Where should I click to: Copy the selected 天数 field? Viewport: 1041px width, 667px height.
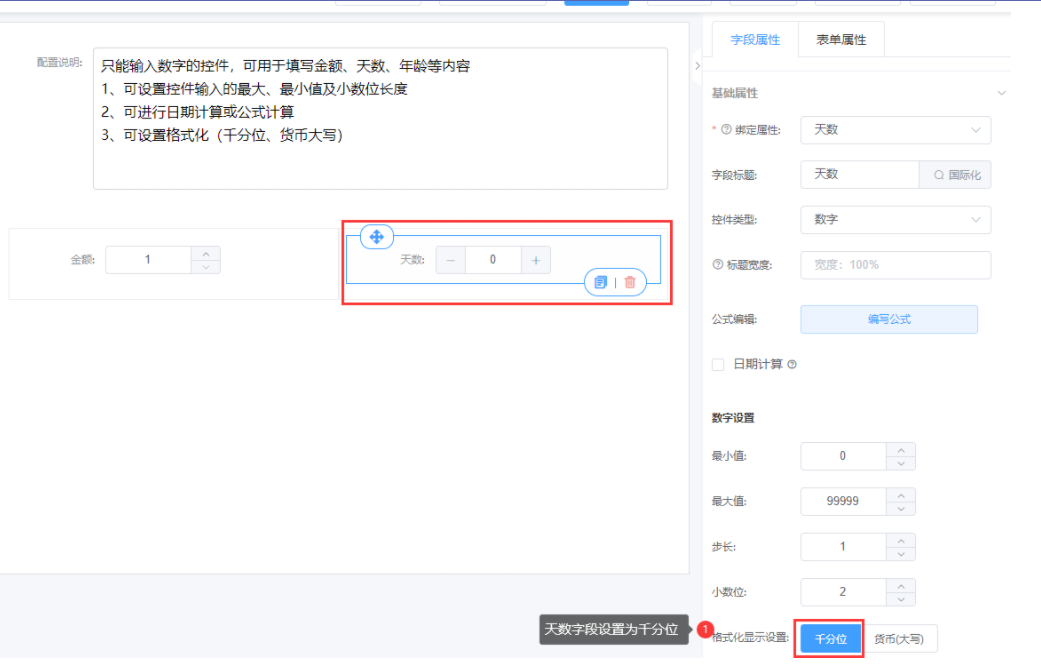[600, 283]
